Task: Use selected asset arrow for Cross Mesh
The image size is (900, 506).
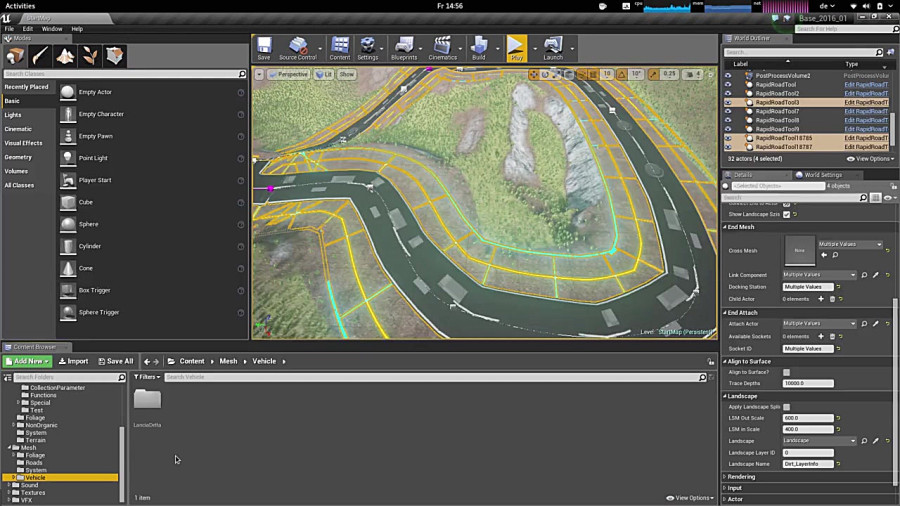Action: click(824, 255)
